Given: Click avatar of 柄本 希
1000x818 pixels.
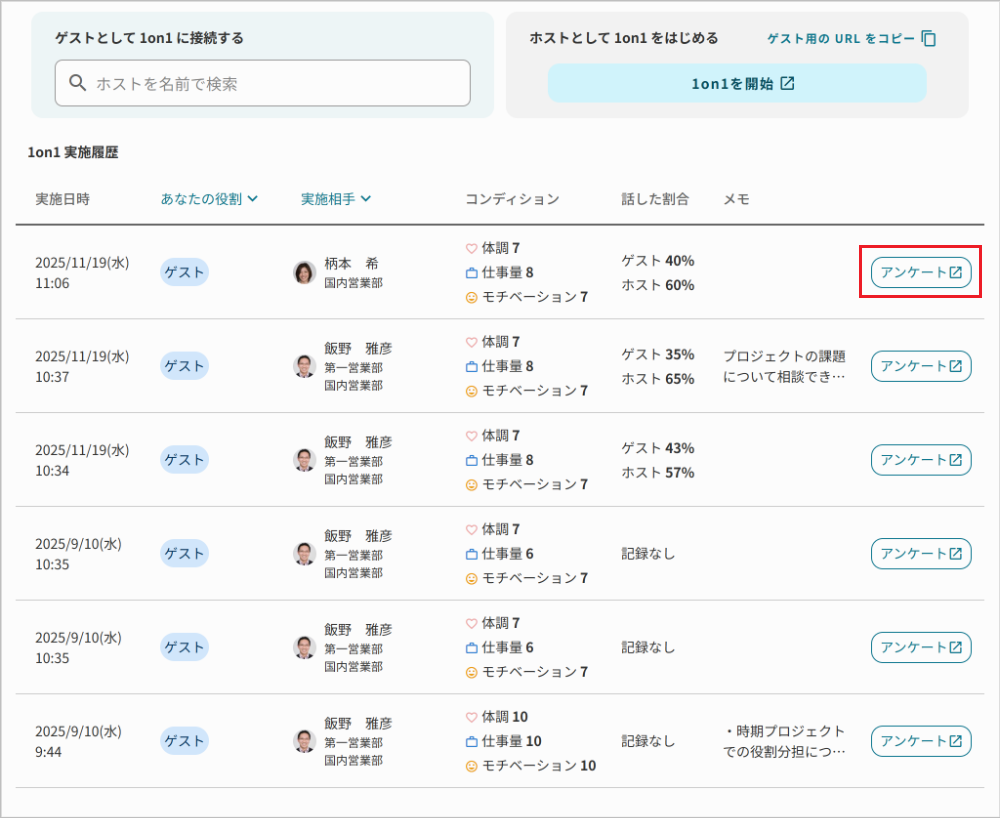Looking at the screenshot, I should [x=304, y=272].
